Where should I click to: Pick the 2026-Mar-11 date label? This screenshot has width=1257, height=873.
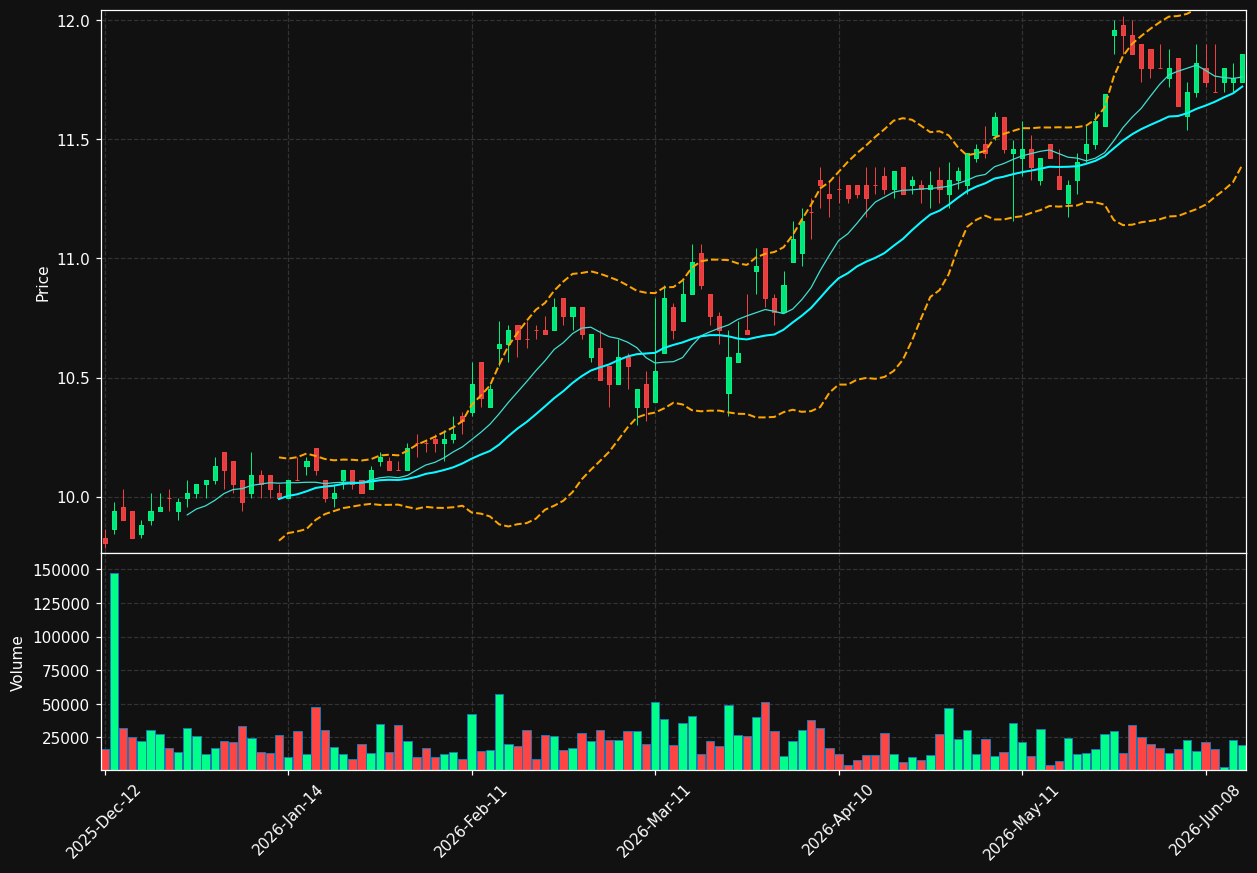(654, 821)
